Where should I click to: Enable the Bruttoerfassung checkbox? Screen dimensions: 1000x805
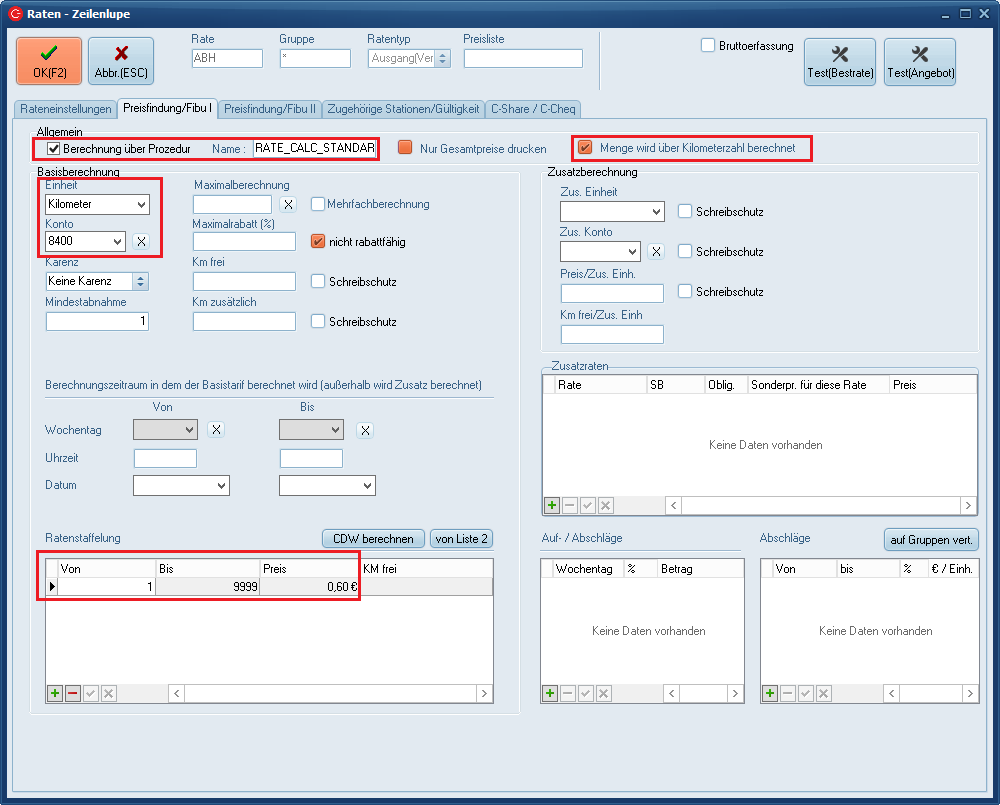tap(708, 45)
